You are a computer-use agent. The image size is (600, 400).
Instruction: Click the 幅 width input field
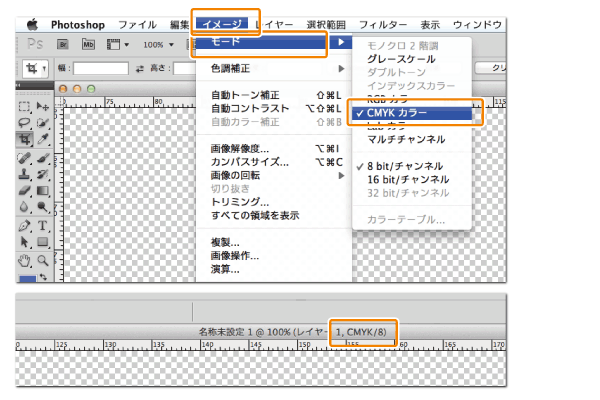101,69
